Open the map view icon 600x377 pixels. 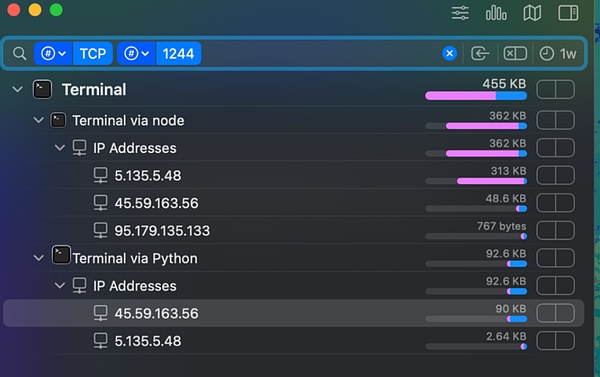coord(532,13)
